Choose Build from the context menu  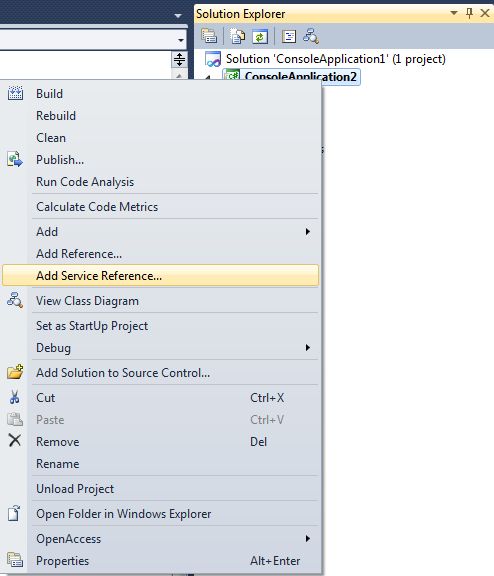point(161,94)
